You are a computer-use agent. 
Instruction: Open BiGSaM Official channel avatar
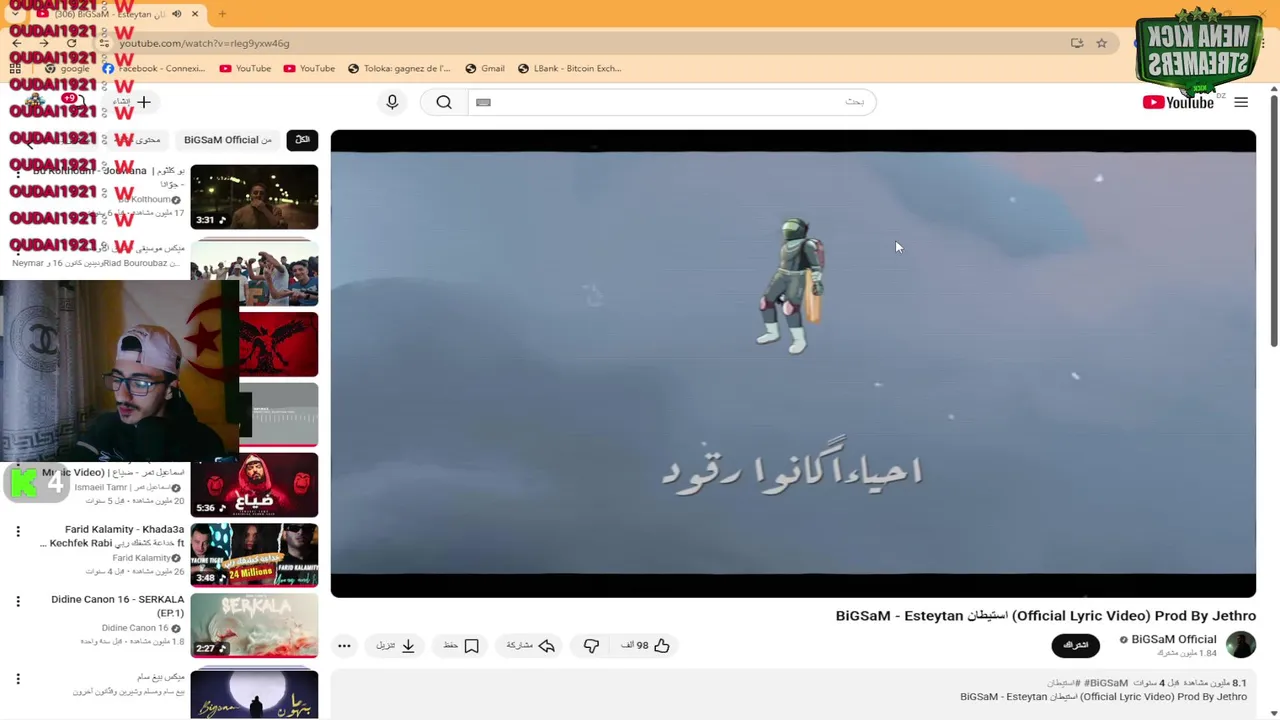tap(1241, 644)
